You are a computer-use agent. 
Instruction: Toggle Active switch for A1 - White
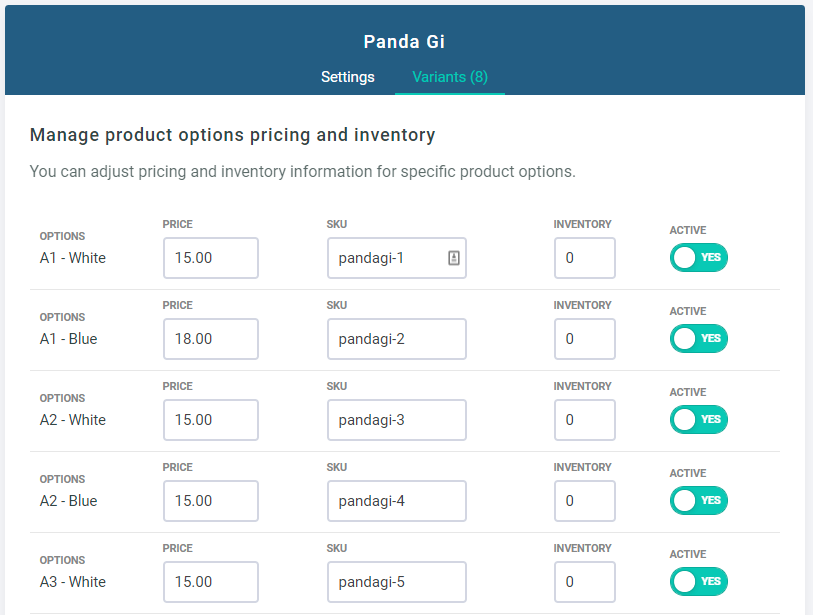point(699,258)
